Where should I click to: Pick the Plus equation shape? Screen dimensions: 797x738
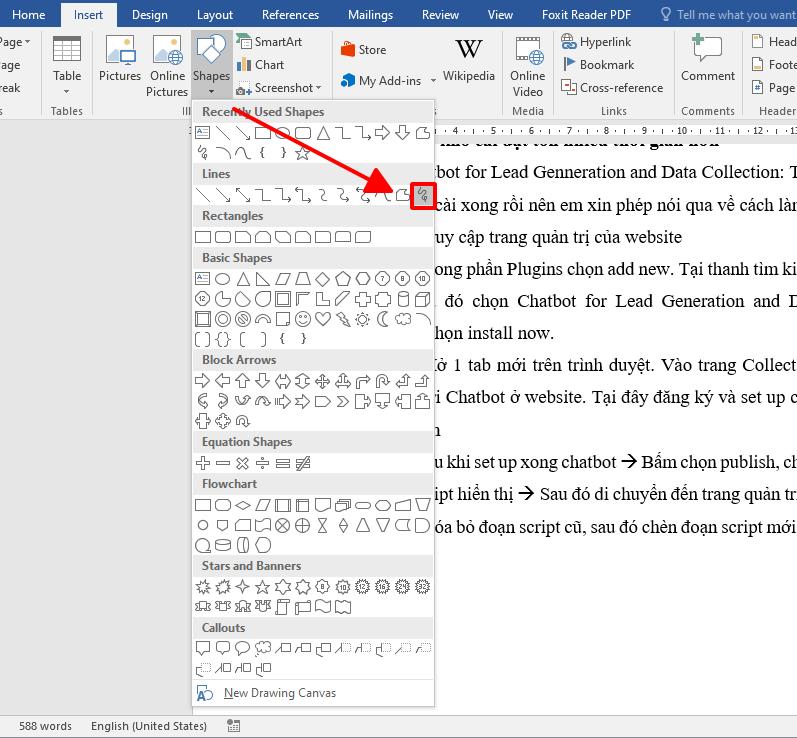pos(203,463)
